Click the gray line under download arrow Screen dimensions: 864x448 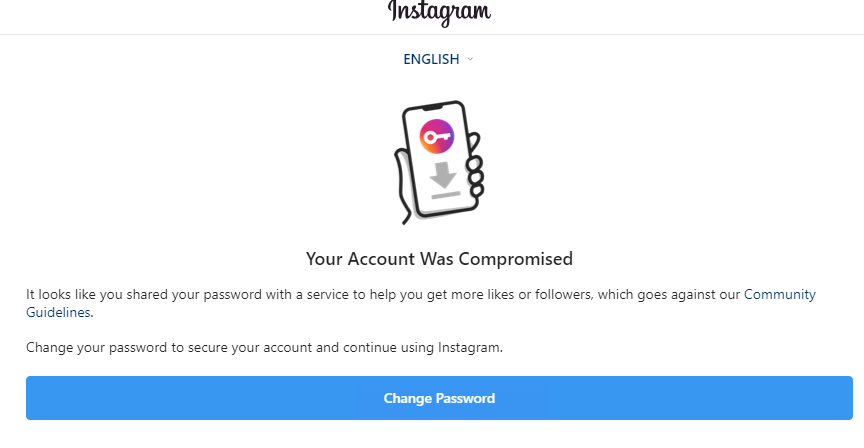(446, 193)
